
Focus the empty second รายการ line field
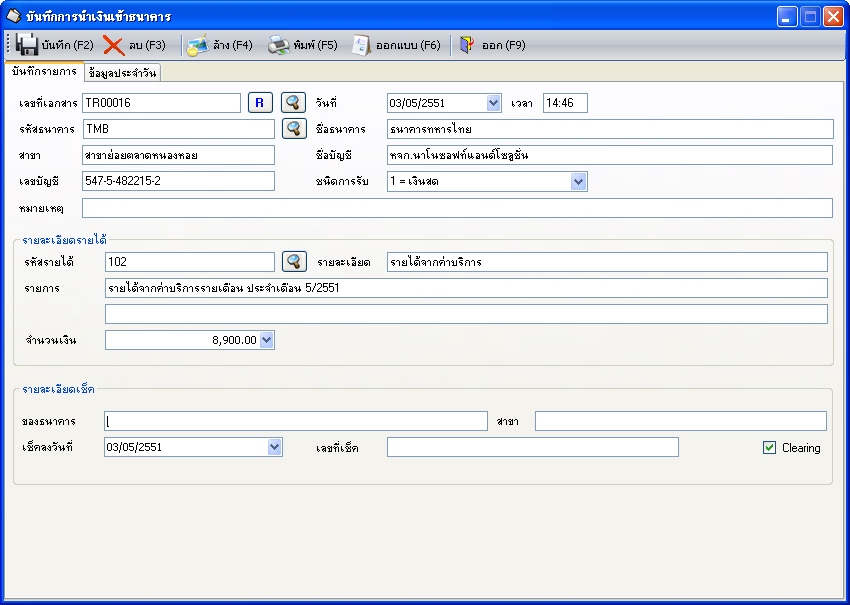click(x=466, y=314)
